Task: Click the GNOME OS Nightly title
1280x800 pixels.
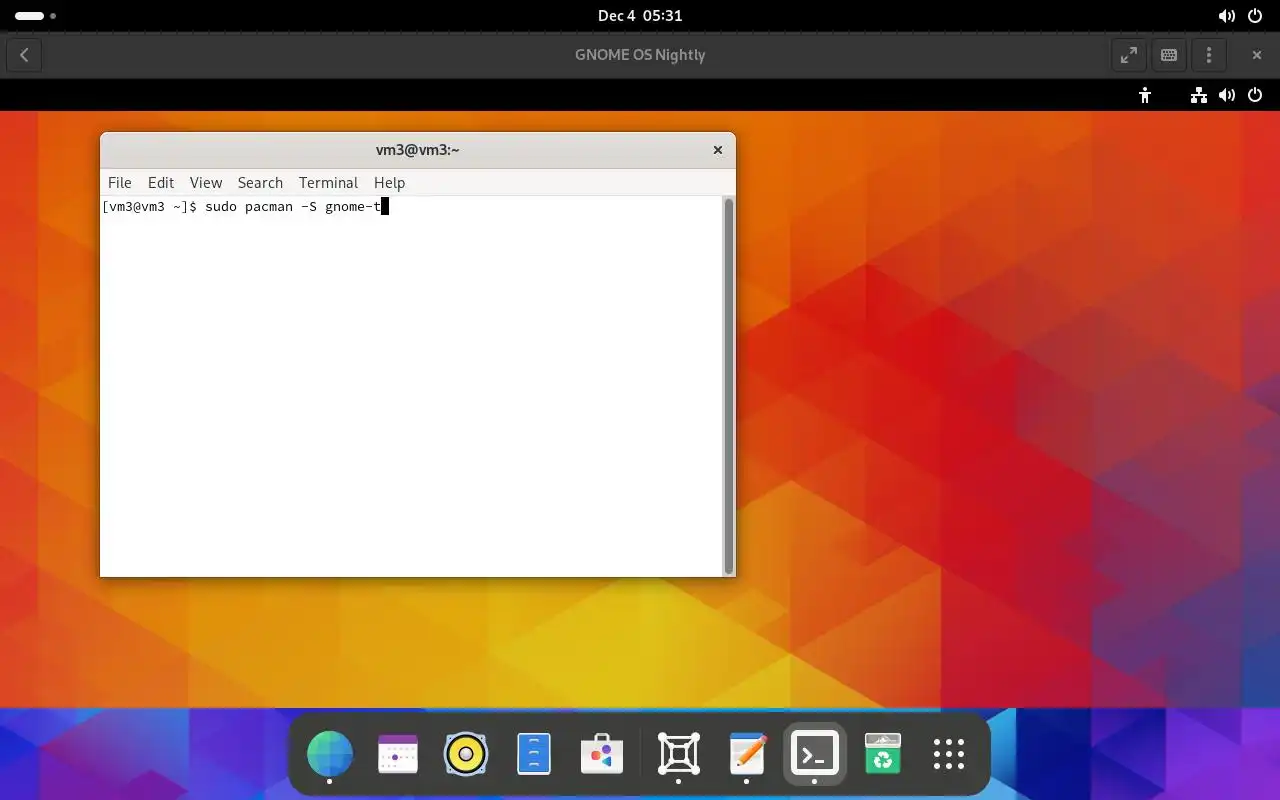Action: point(640,55)
